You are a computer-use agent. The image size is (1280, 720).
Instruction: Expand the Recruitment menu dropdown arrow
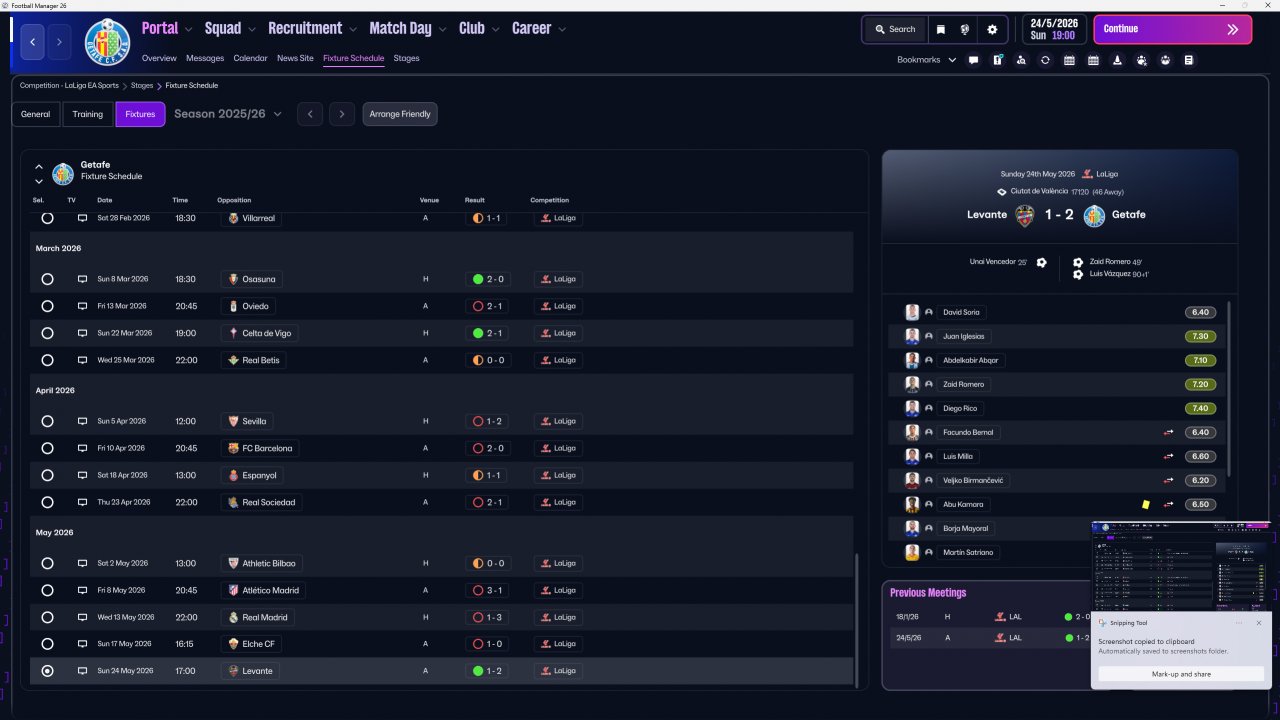[353, 30]
